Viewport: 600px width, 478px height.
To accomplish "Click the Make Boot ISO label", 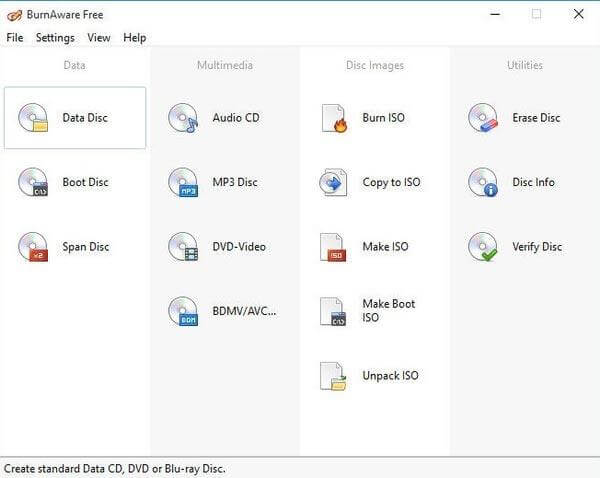I will tap(389, 311).
